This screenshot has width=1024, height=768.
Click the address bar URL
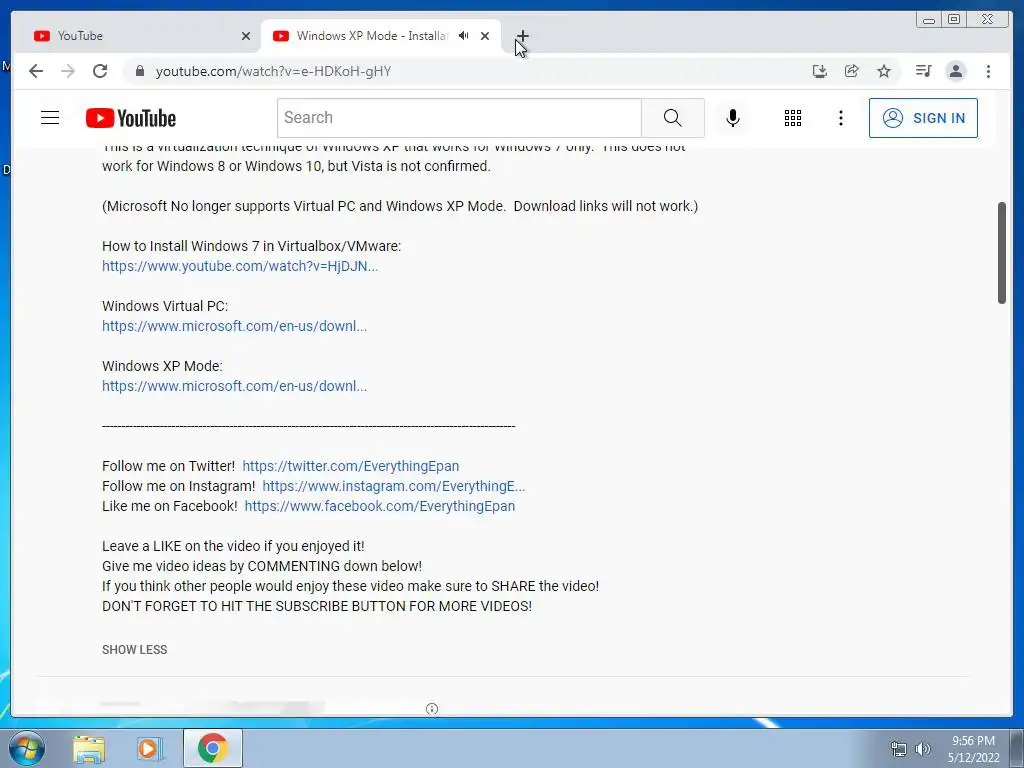point(273,71)
